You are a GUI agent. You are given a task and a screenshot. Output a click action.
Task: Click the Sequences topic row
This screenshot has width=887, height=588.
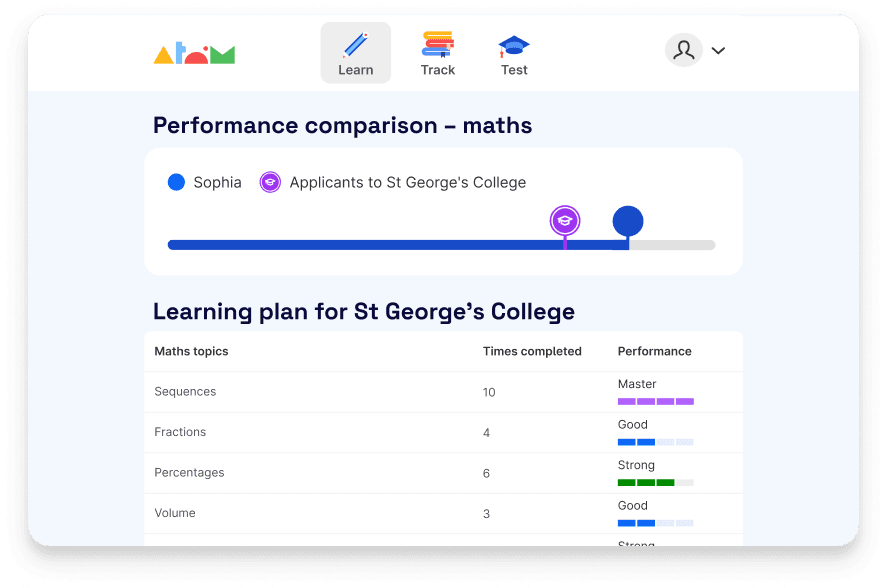pos(184,392)
